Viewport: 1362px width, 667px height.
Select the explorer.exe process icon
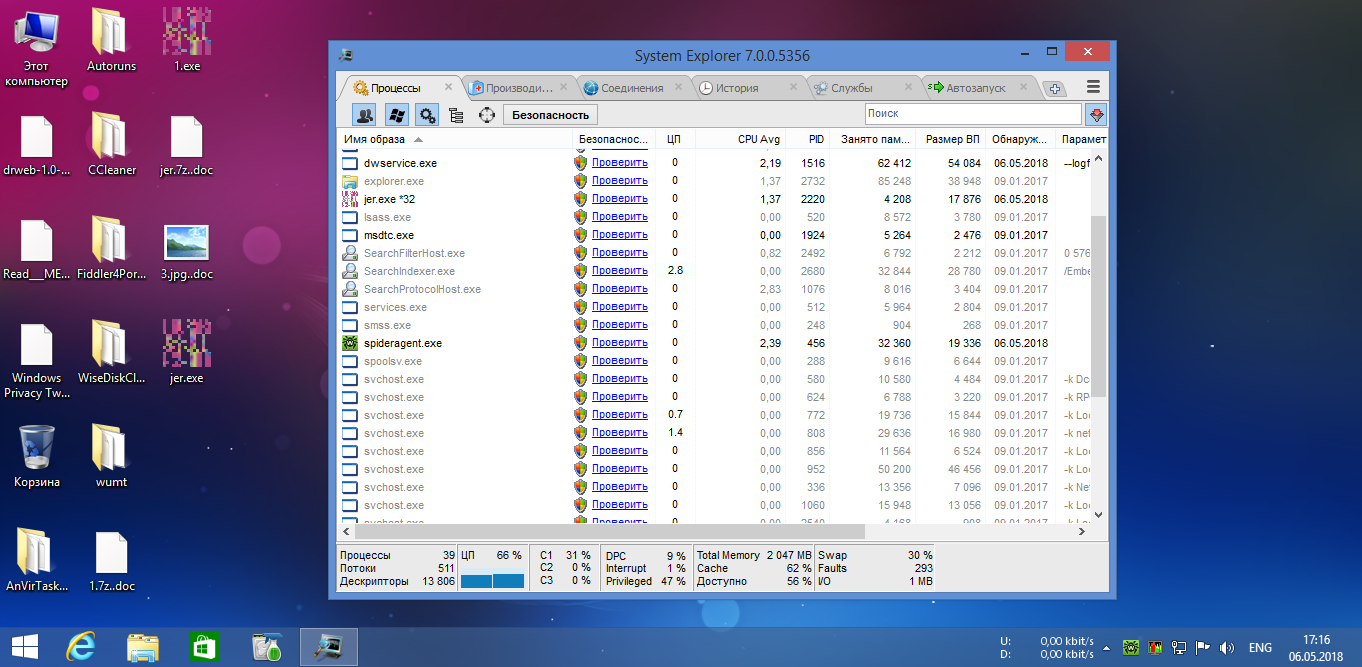(x=350, y=181)
